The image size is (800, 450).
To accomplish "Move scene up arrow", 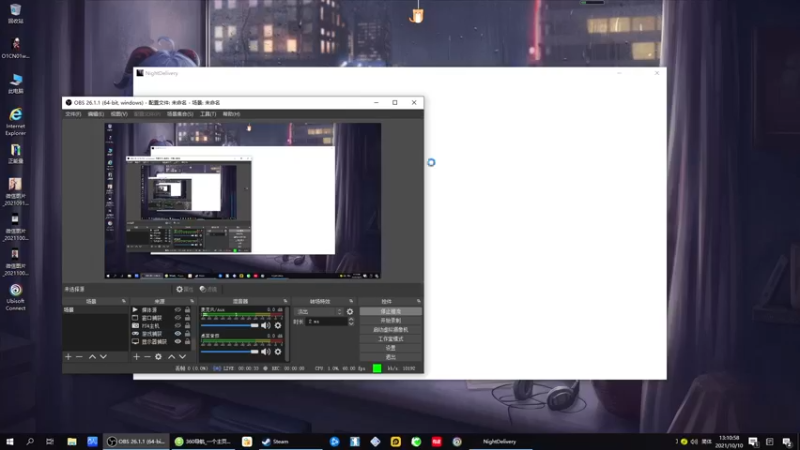I will point(92,357).
